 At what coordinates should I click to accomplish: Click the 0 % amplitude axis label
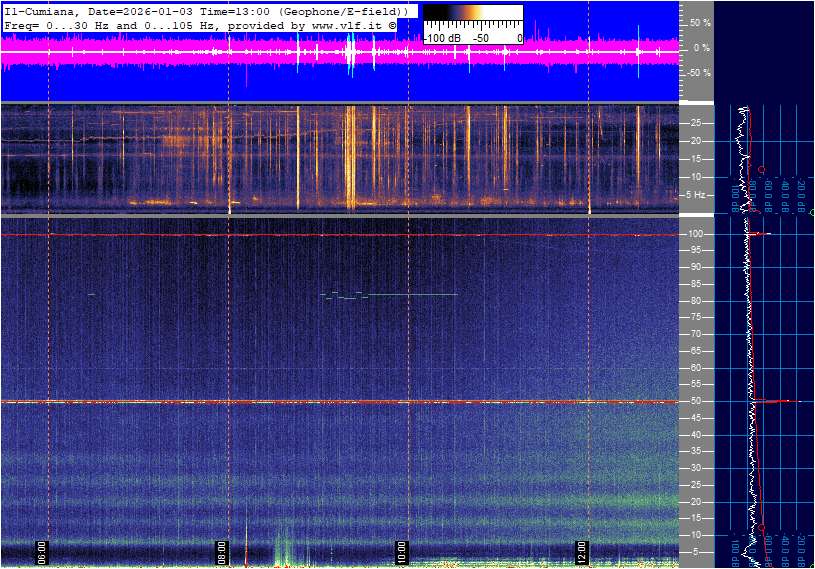(701, 48)
